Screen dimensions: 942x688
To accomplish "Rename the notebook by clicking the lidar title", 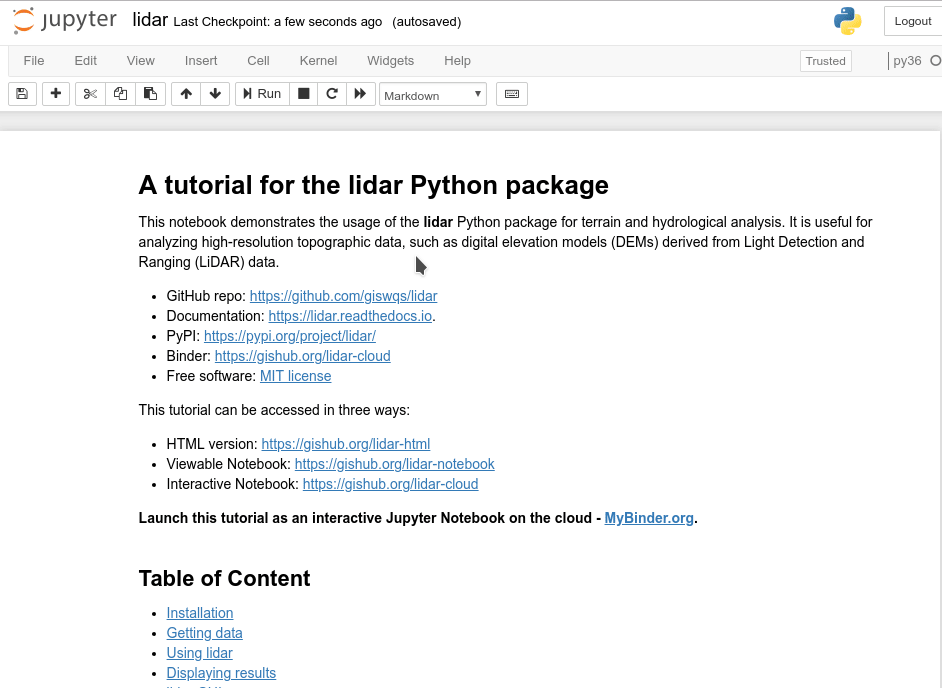I will pyautogui.click(x=150, y=20).
